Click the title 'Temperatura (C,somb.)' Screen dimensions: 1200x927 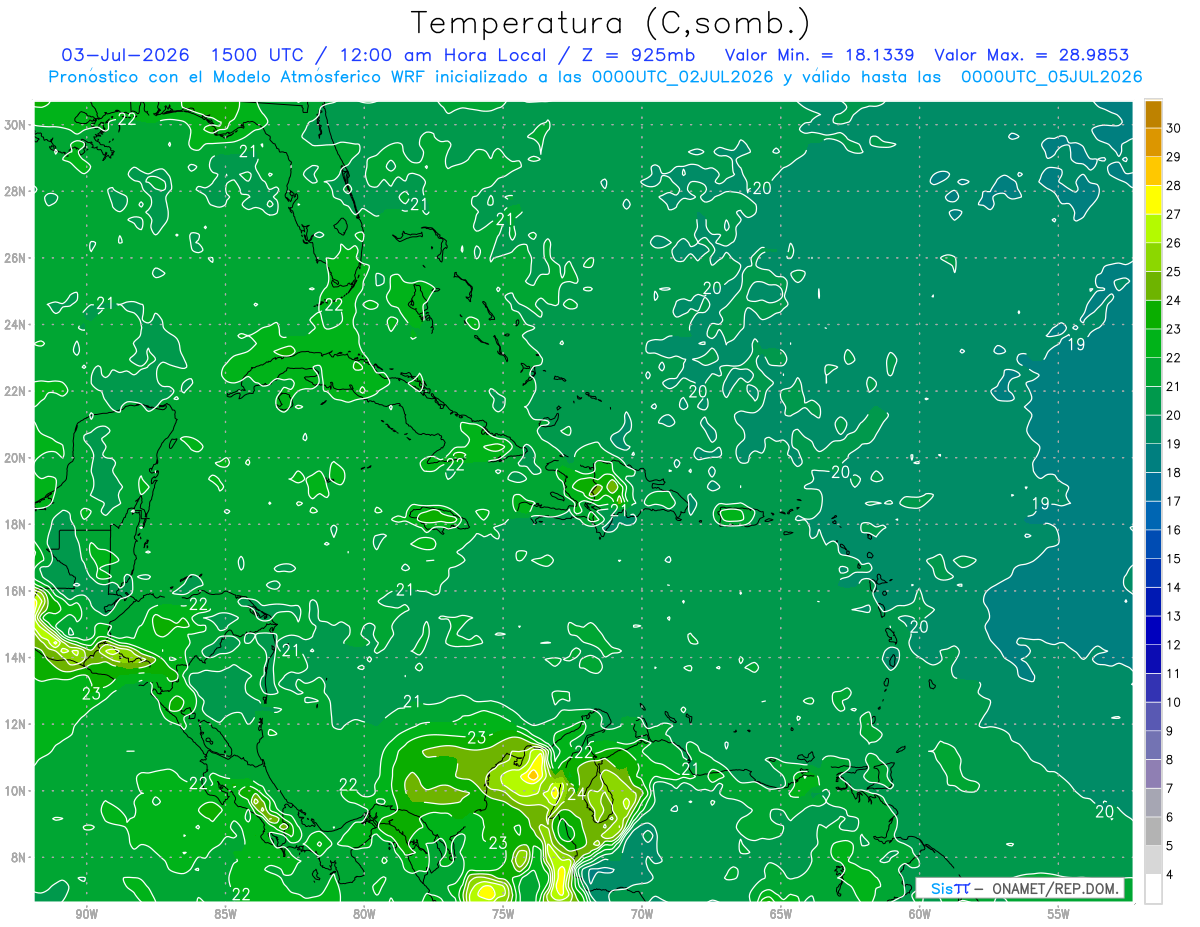tap(611, 24)
